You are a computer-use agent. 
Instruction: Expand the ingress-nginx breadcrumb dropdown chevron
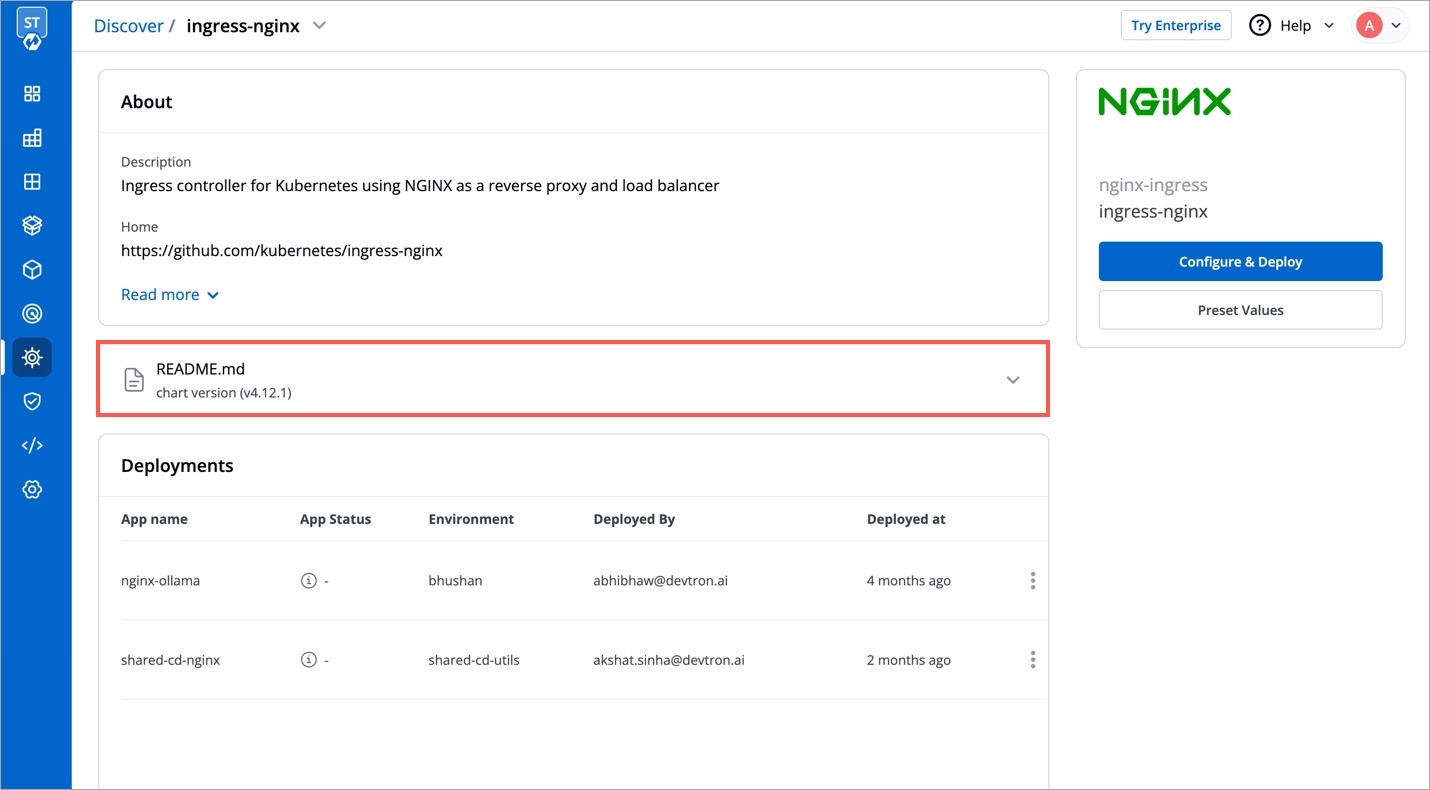click(319, 26)
